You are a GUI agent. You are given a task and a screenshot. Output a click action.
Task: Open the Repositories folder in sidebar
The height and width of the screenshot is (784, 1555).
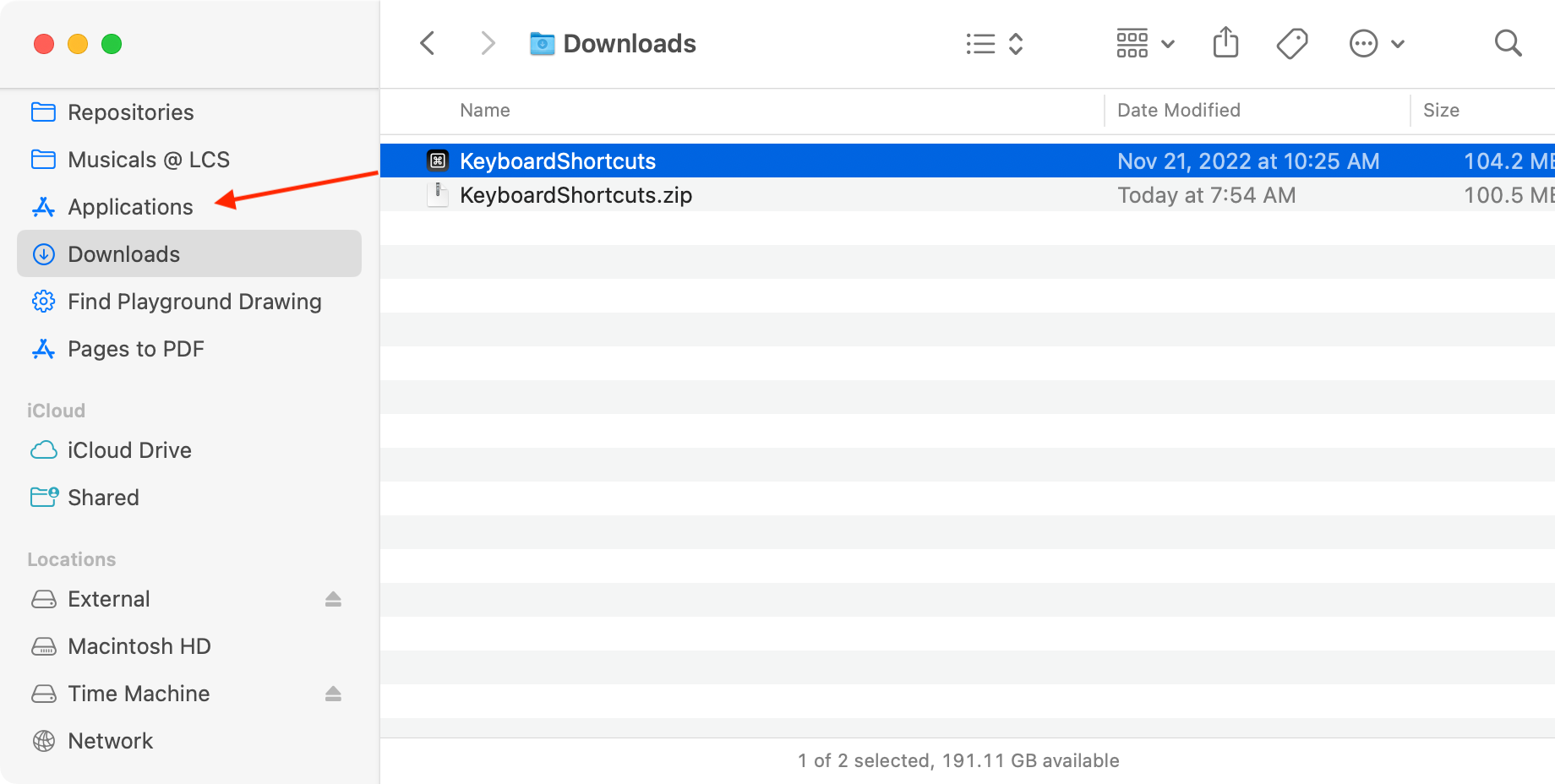[130, 112]
